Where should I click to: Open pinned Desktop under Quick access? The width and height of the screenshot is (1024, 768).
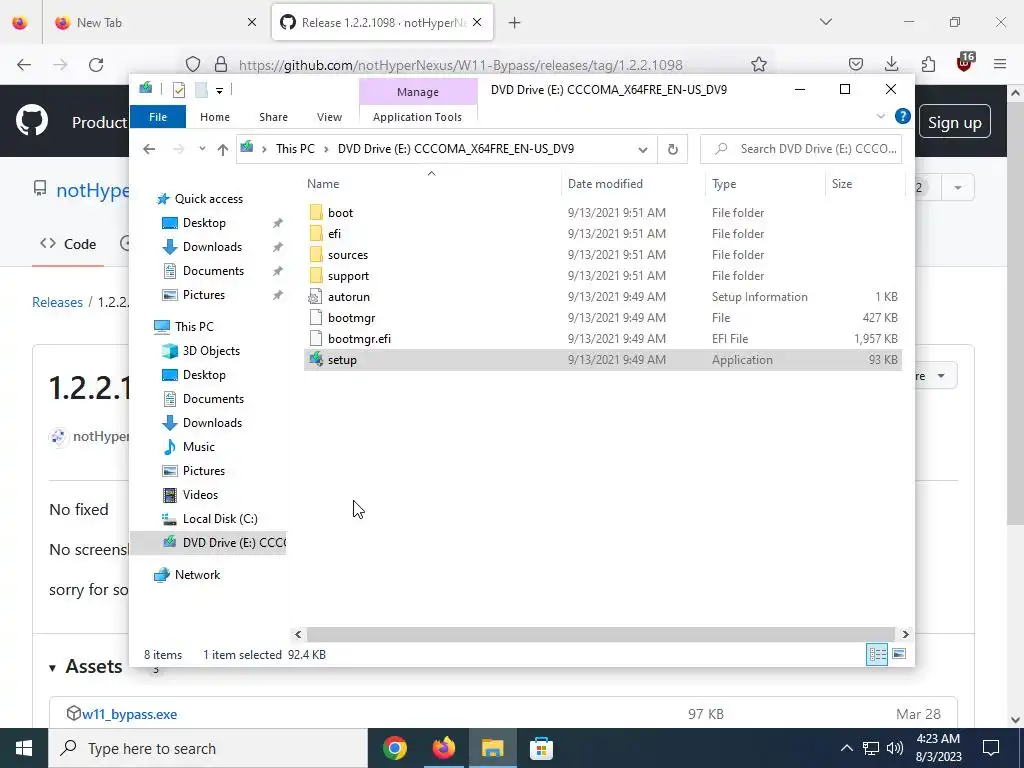[204, 223]
